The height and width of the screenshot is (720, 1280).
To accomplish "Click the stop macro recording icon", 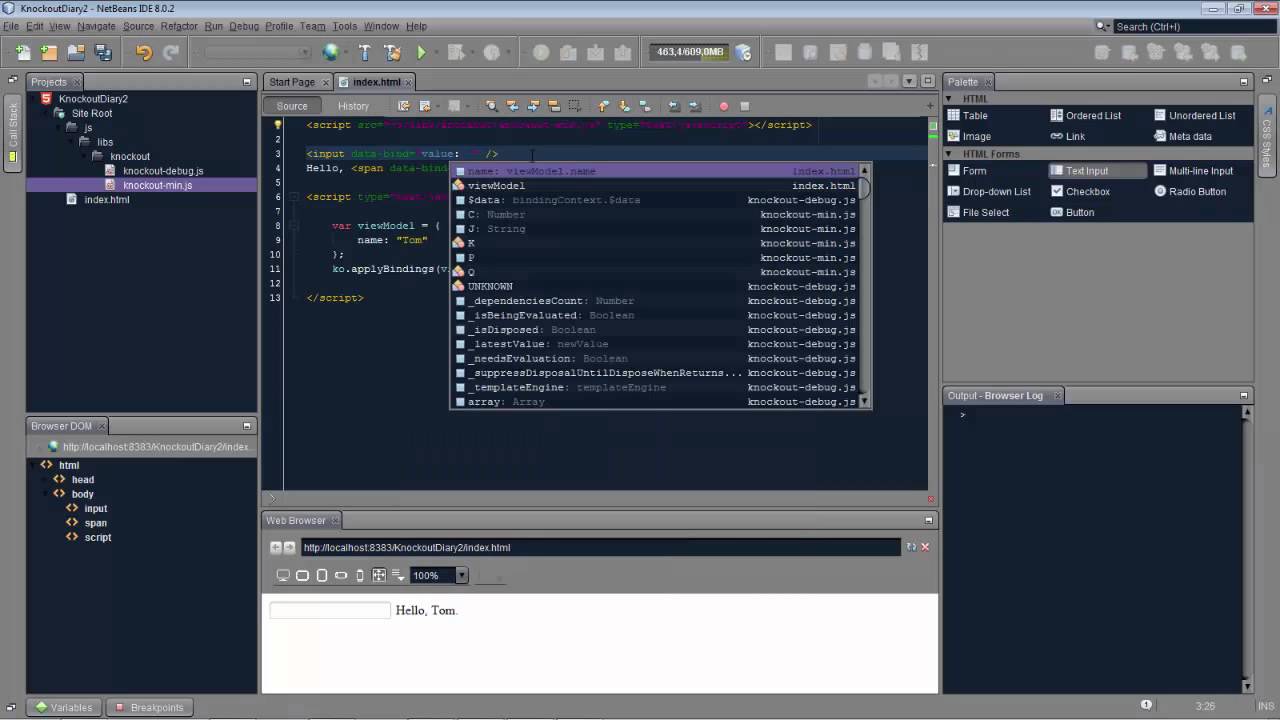I will [744, 106].
